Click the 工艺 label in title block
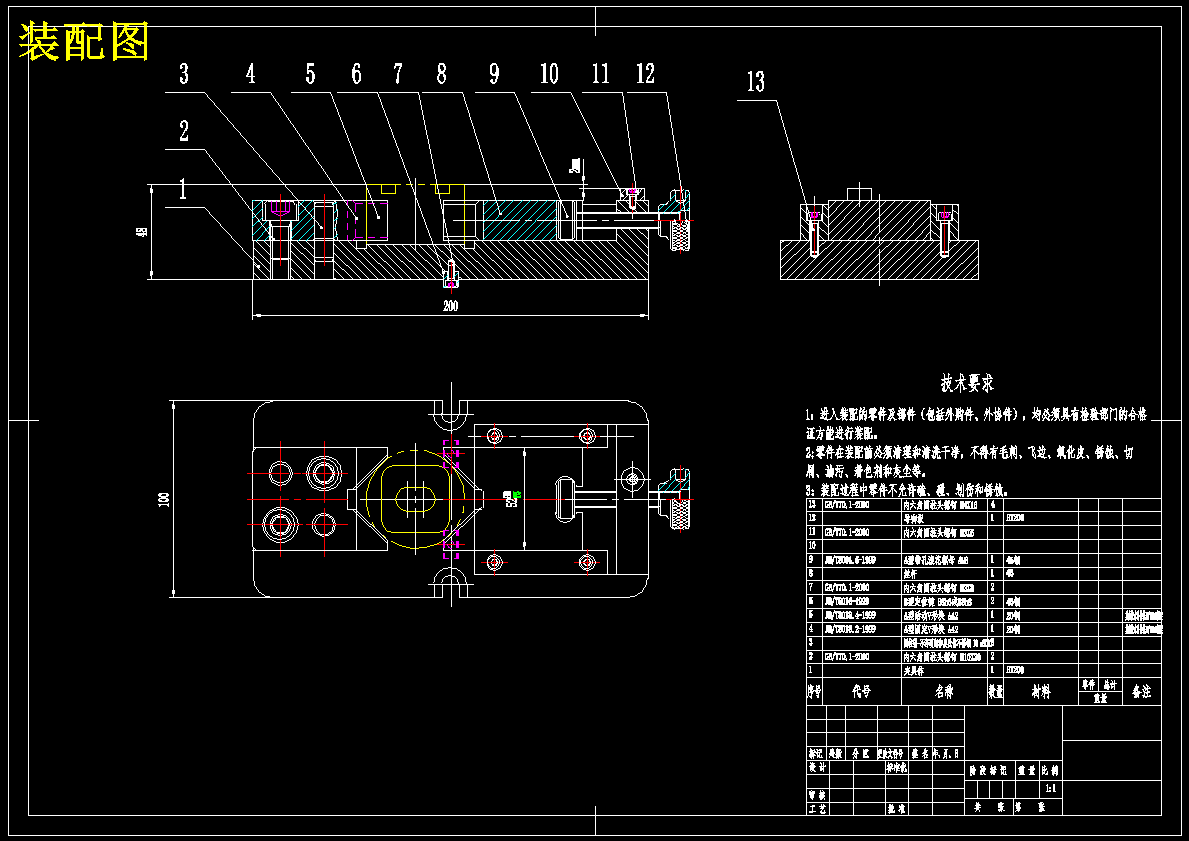Viewport: 1189px width, 841px height. 817,809
